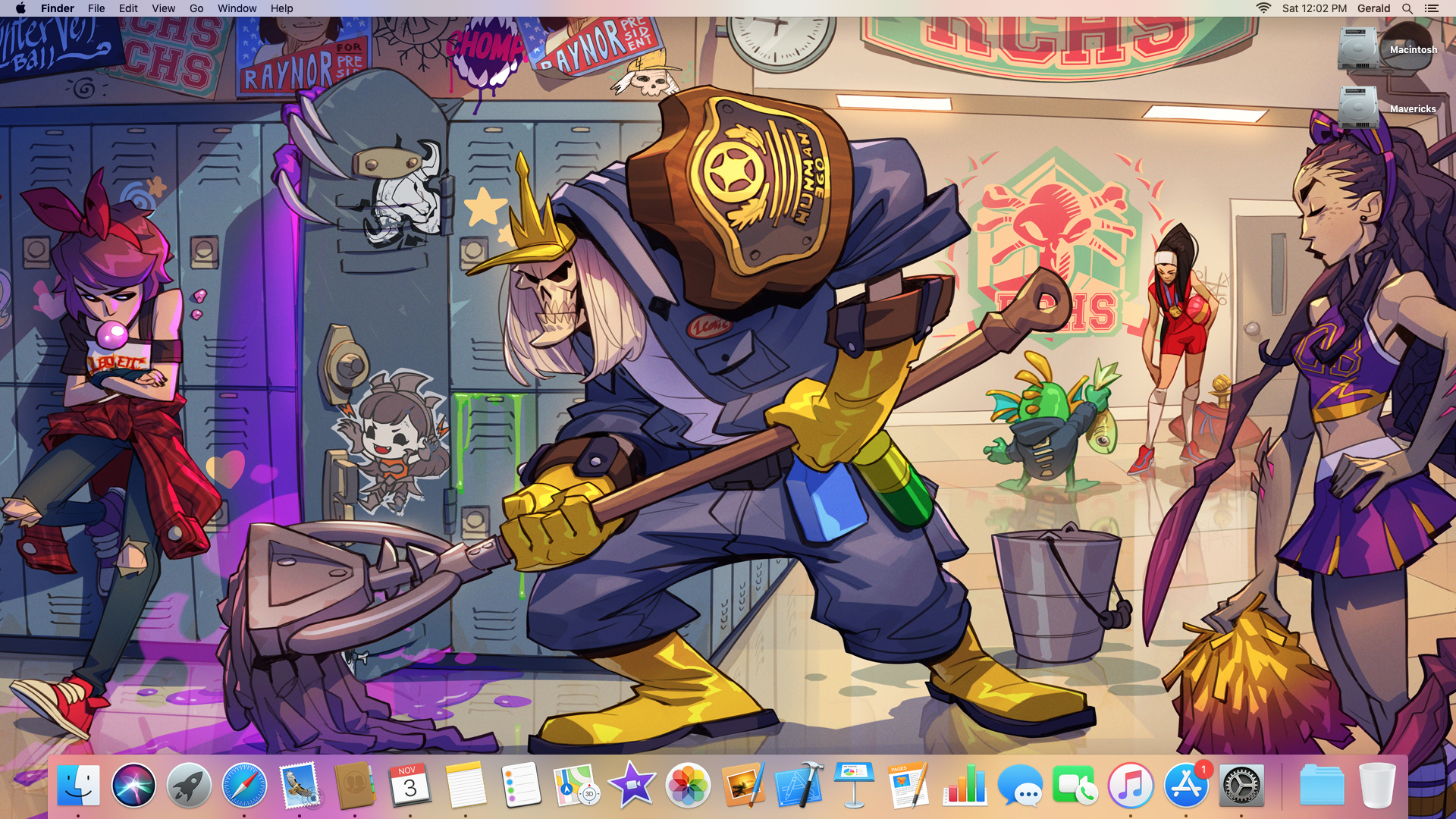Open the Mail stamp icon
This screenshot has height=819, width=1456.
point(300,785)
